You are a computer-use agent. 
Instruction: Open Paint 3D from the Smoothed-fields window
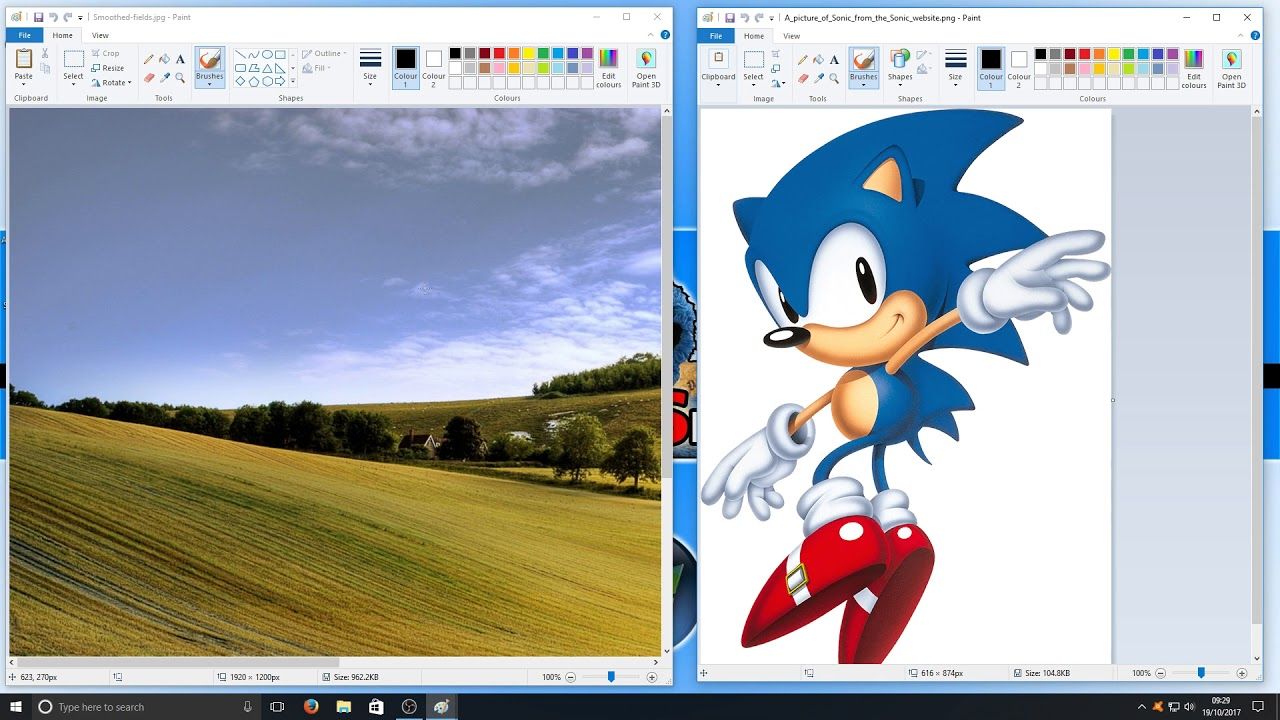tap(646, 68)
